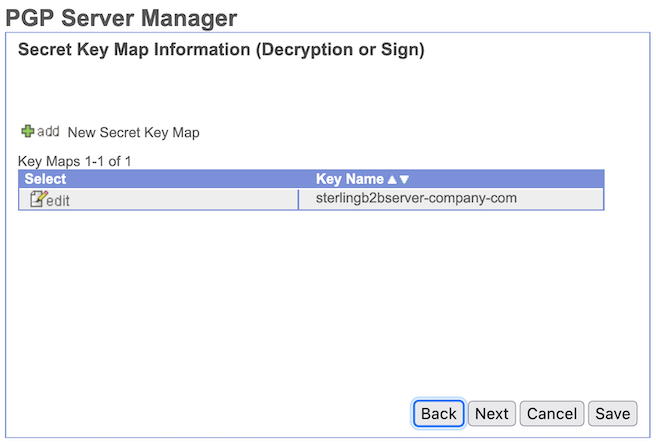The height and width of the screenshot is (443, 656).
Task: Cancel the key map wizard
Action: [552, 414]
